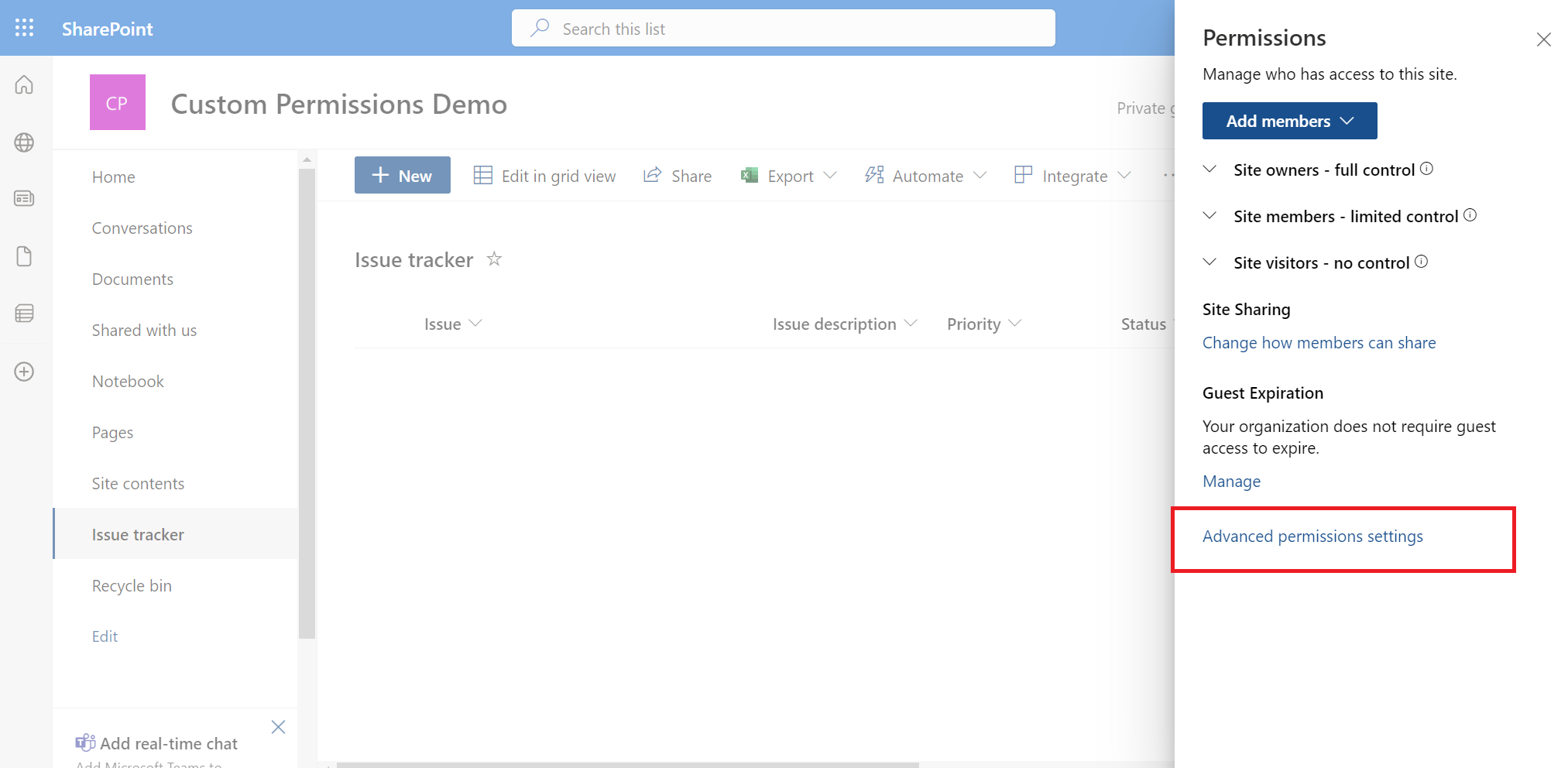
Task: Close the Permissions panel
Action: pos(1543,39)
